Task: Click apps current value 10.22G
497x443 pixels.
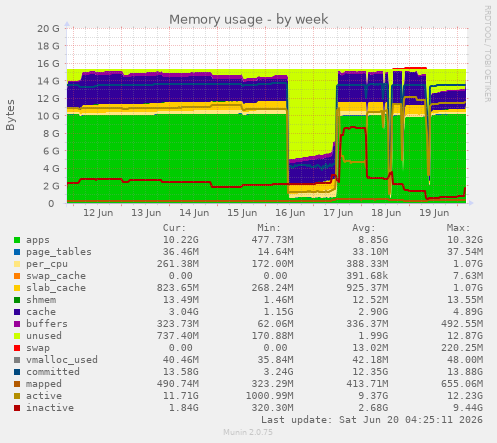Action: [x=181, y=240]
